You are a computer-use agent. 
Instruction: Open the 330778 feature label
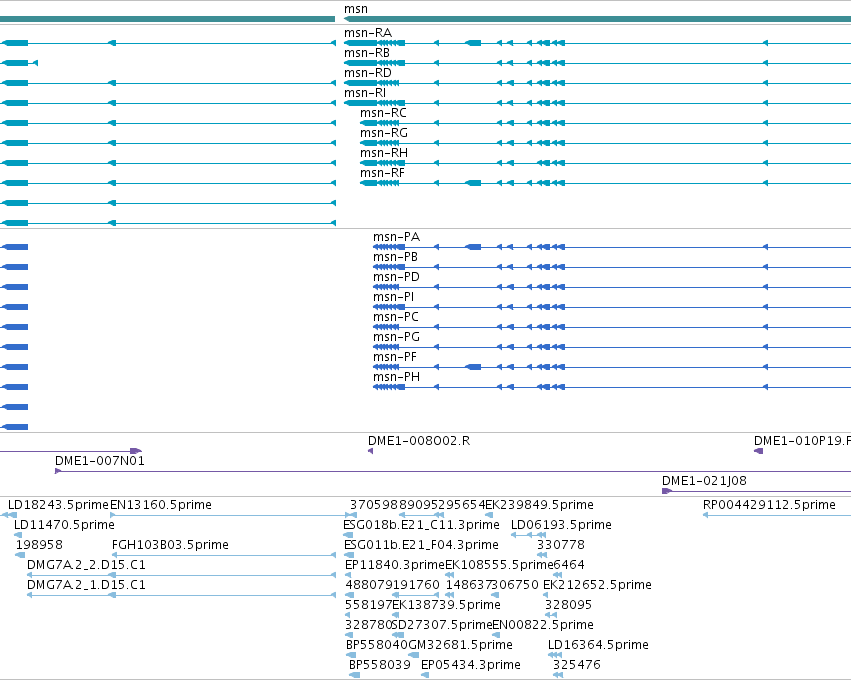tap(561, 545)
